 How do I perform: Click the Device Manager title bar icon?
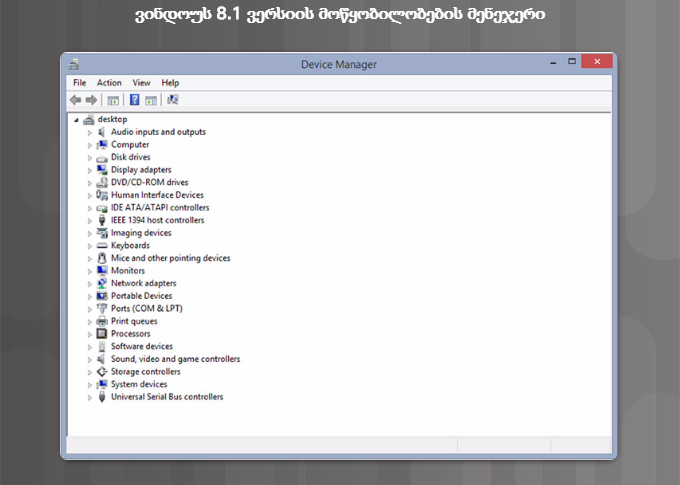pyautogui.click(x=73, y=64)
